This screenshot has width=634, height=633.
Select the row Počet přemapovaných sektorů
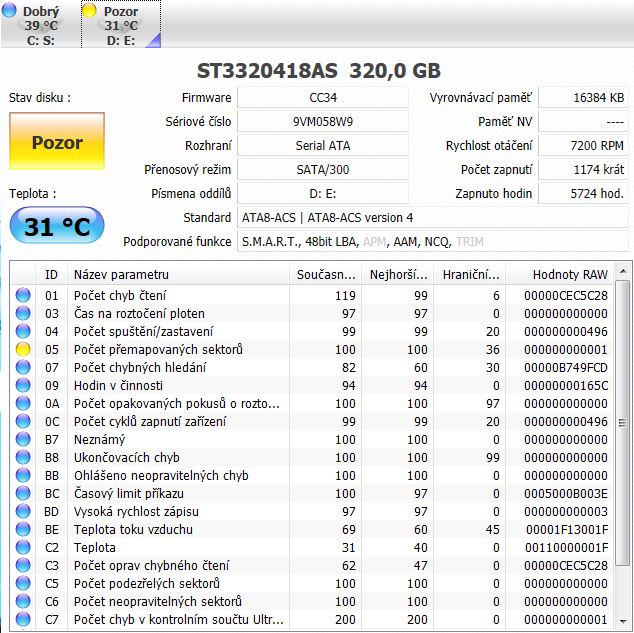(311, 349)
